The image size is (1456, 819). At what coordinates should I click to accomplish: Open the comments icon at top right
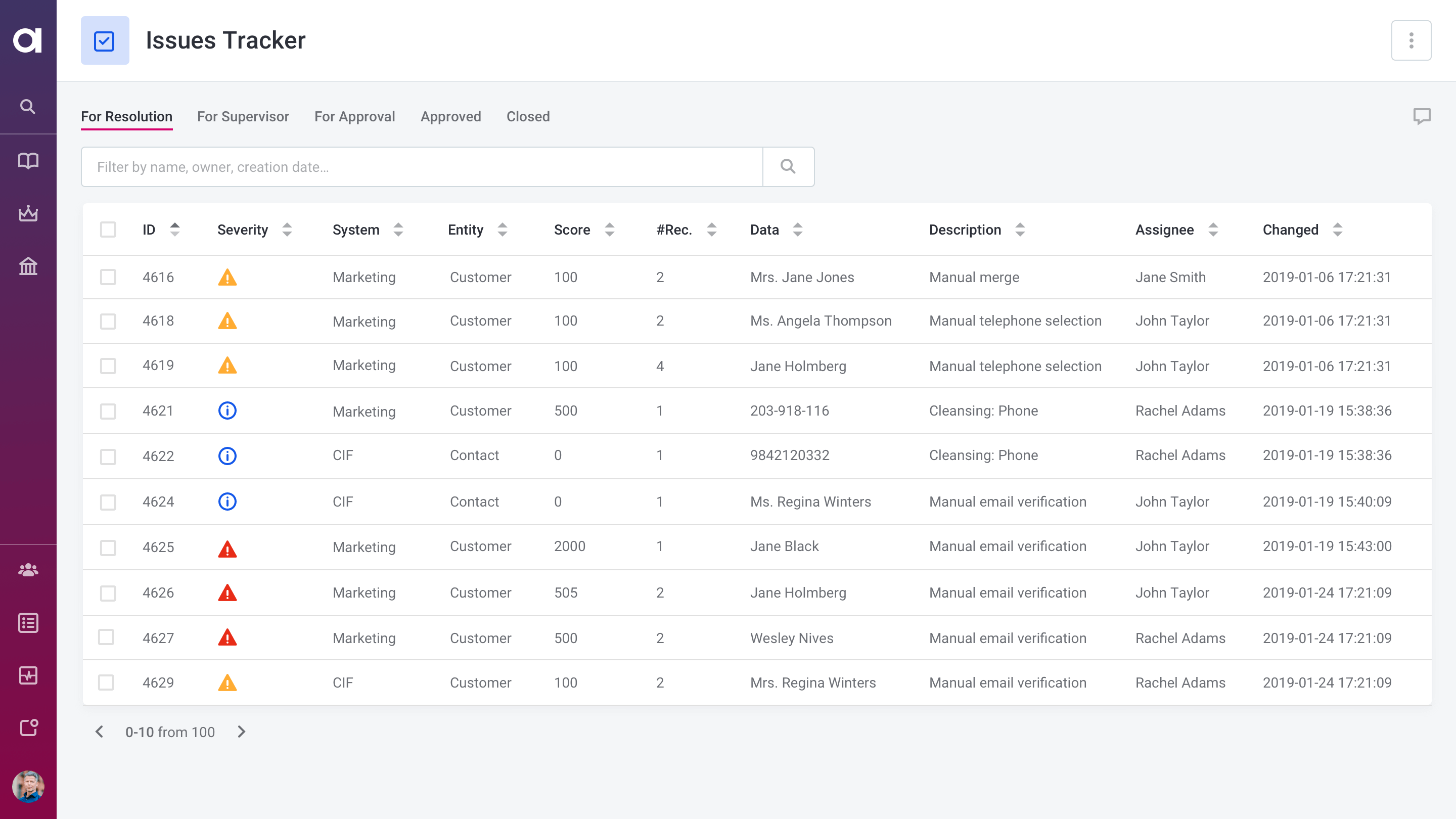click(x=1422, y=116)
